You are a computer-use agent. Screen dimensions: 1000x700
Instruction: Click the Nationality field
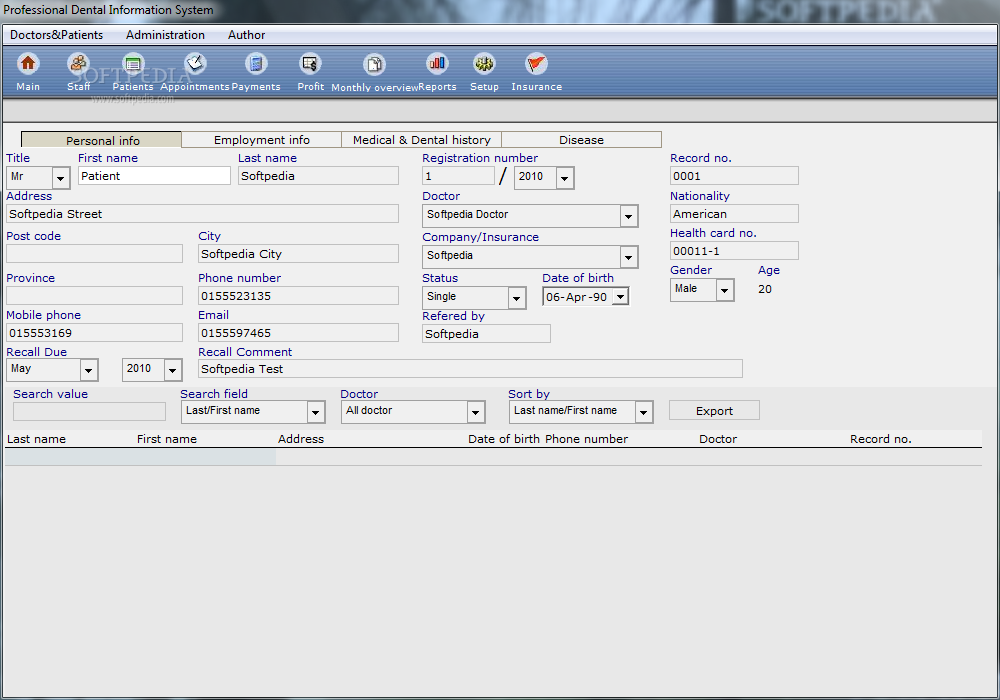734,214
